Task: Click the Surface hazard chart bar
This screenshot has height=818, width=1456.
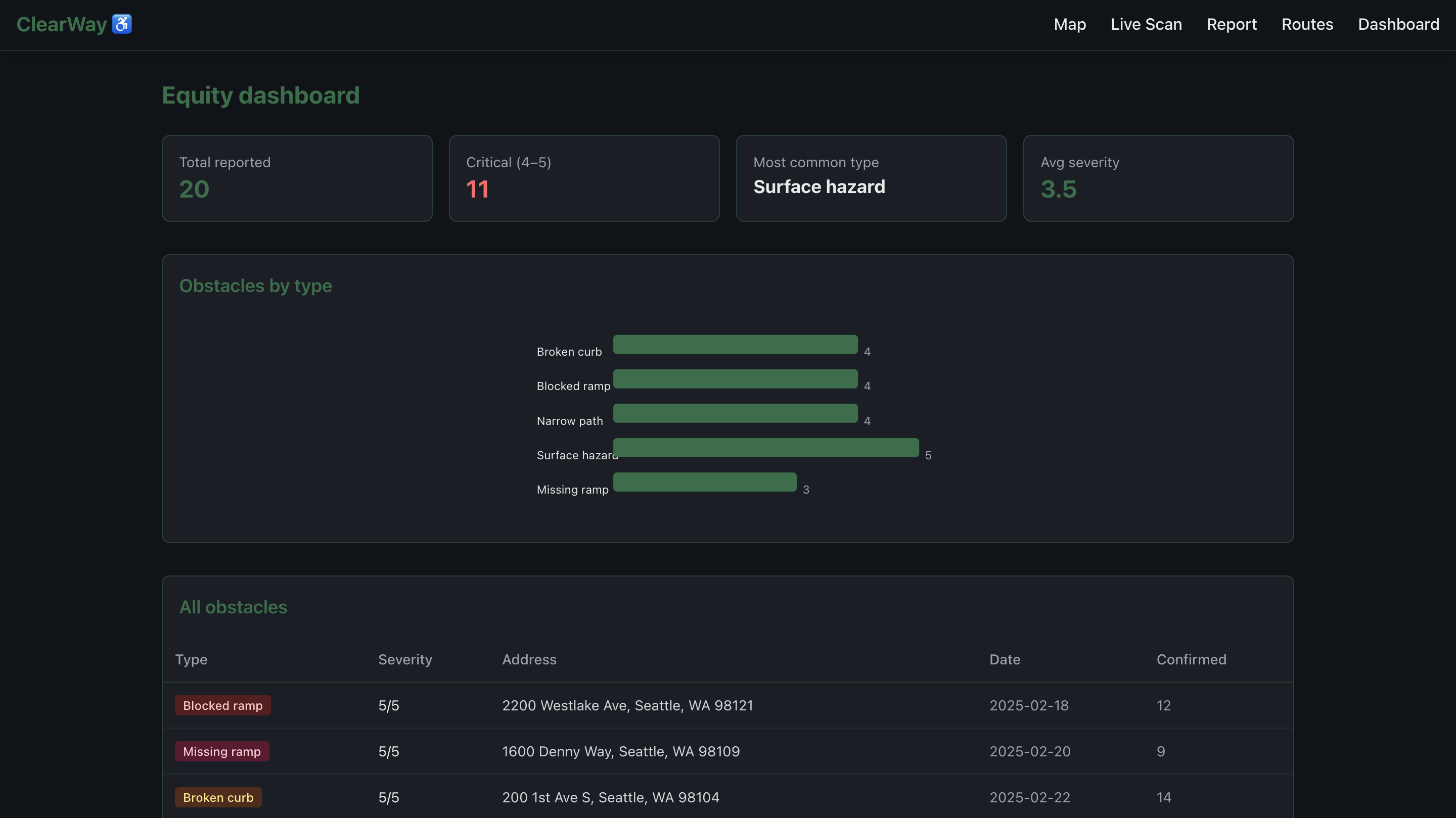Action: pyautogui.click(x=765, y=448)
